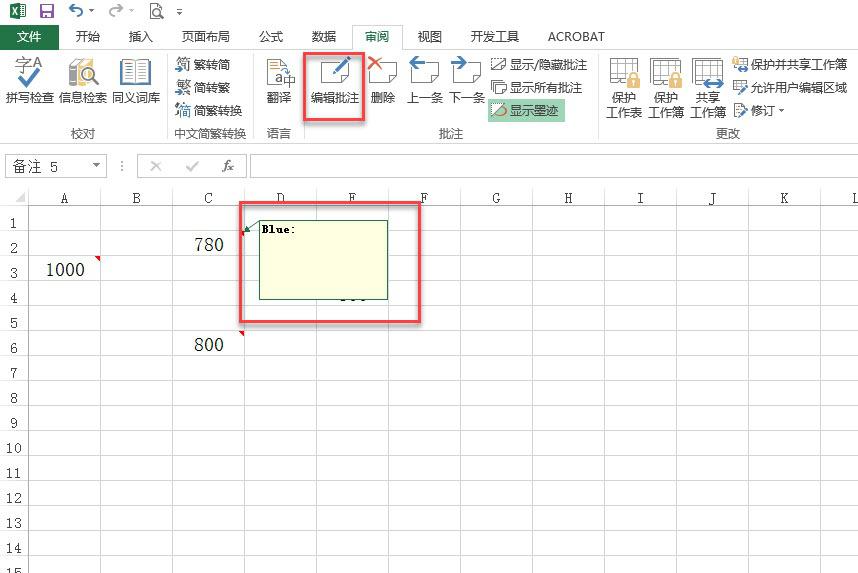Click the Name Box showing 备注 5
The height and width of the screenshot is (573, 858).
(x=47, y=166)
